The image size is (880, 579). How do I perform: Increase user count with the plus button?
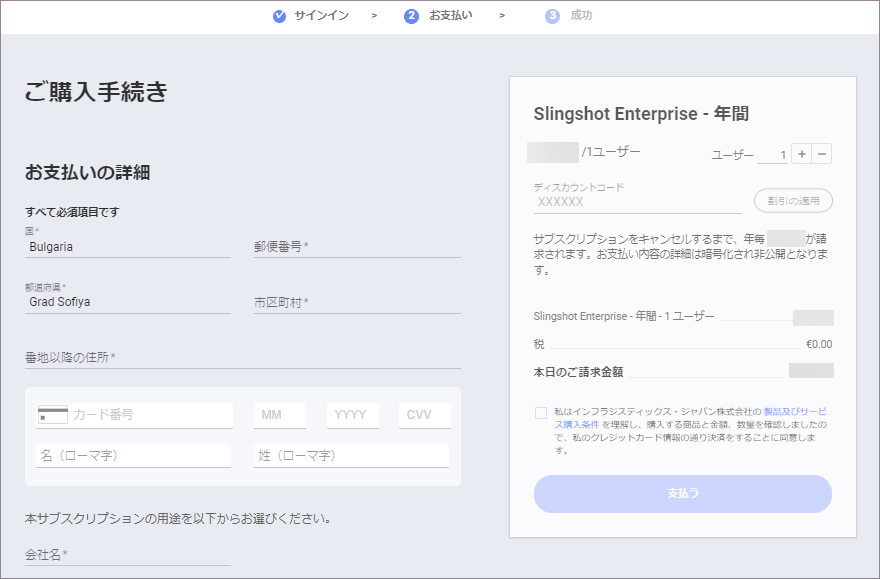801,154
